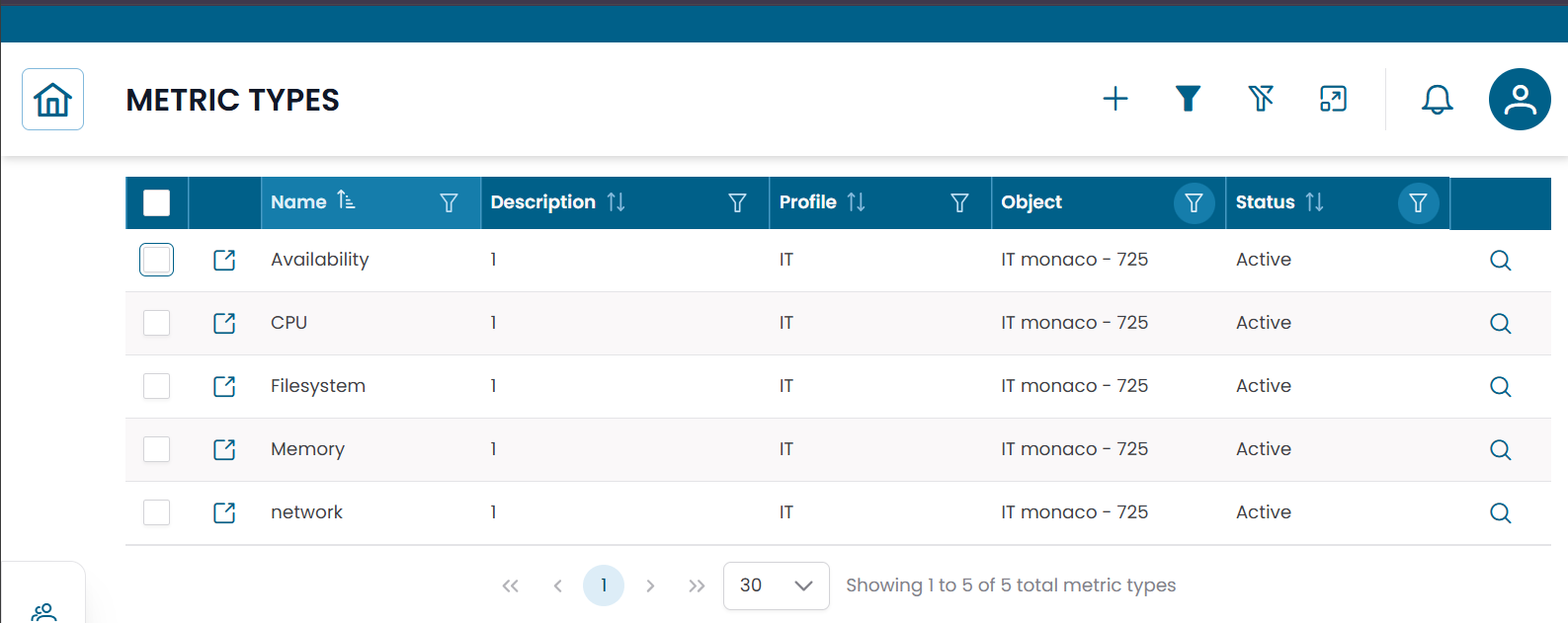View details of network row via magnifier
This screenshot has height=623, width=1568.
coord(1500,512)
